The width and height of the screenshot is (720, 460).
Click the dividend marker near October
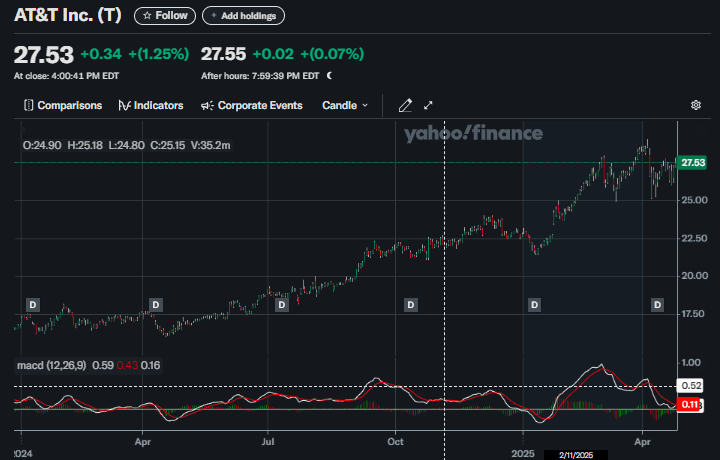pyautogui.click(x=409, y=304)
